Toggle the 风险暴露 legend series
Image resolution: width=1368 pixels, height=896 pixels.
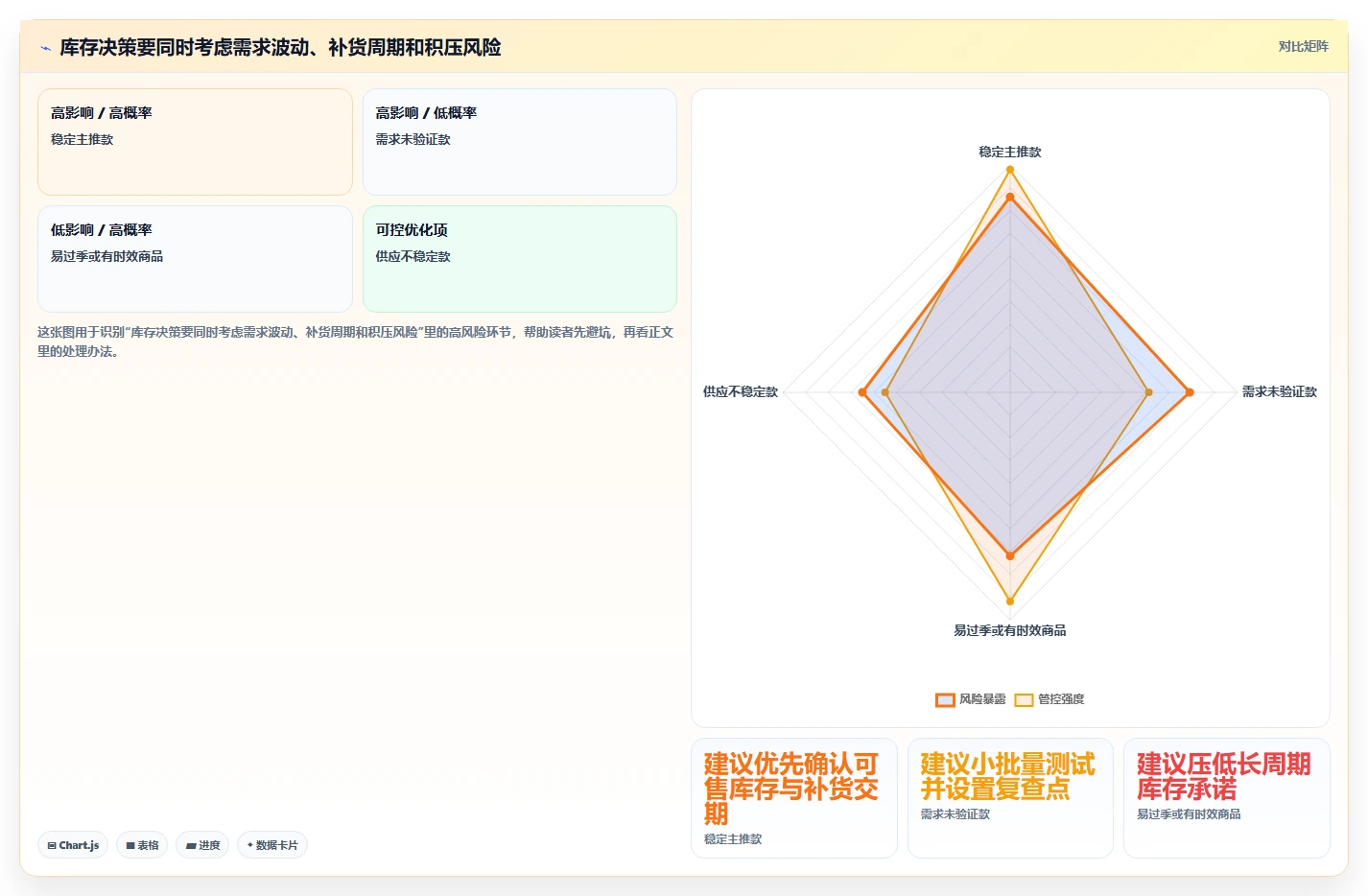[971, 699]
